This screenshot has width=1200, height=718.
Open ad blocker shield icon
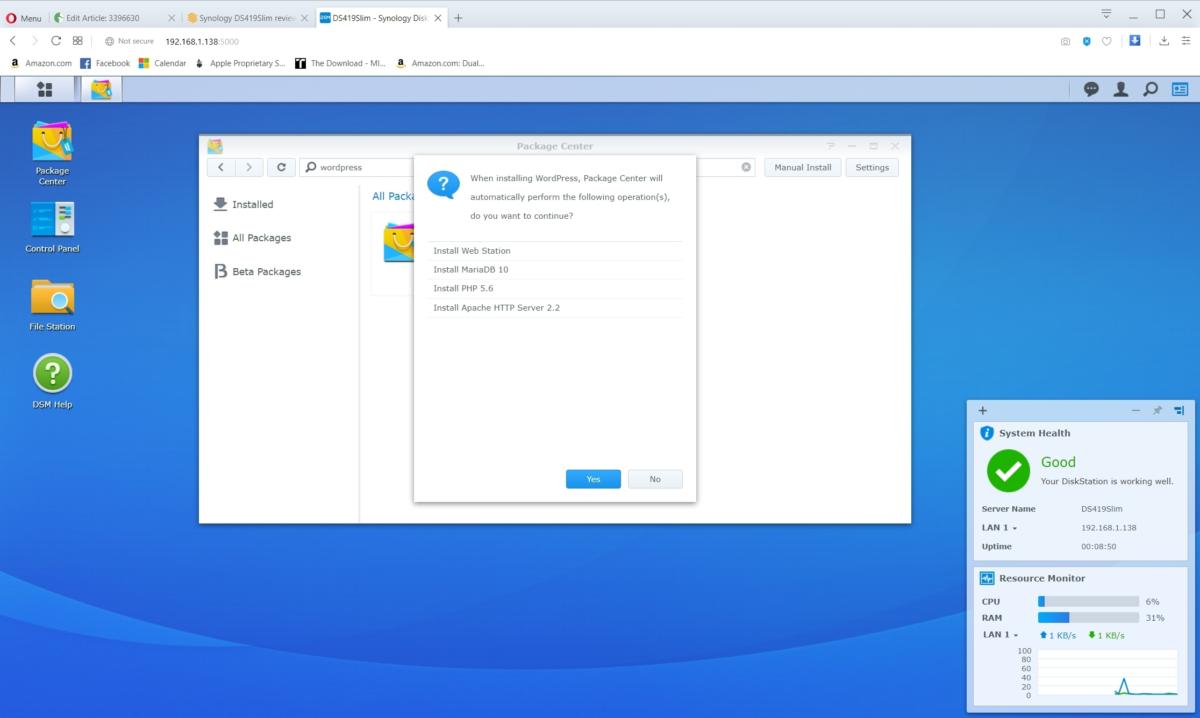click(1087, 41)
